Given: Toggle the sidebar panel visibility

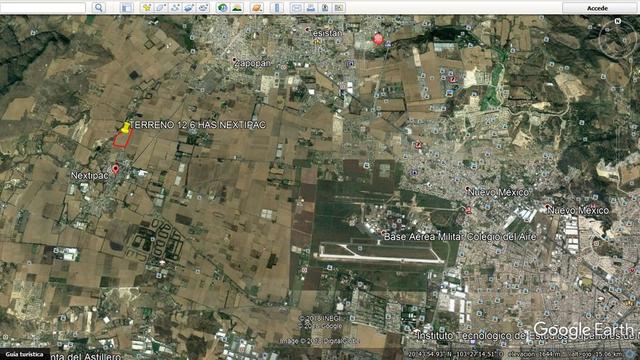Looking at the screenshot, I should coord(127,7).
